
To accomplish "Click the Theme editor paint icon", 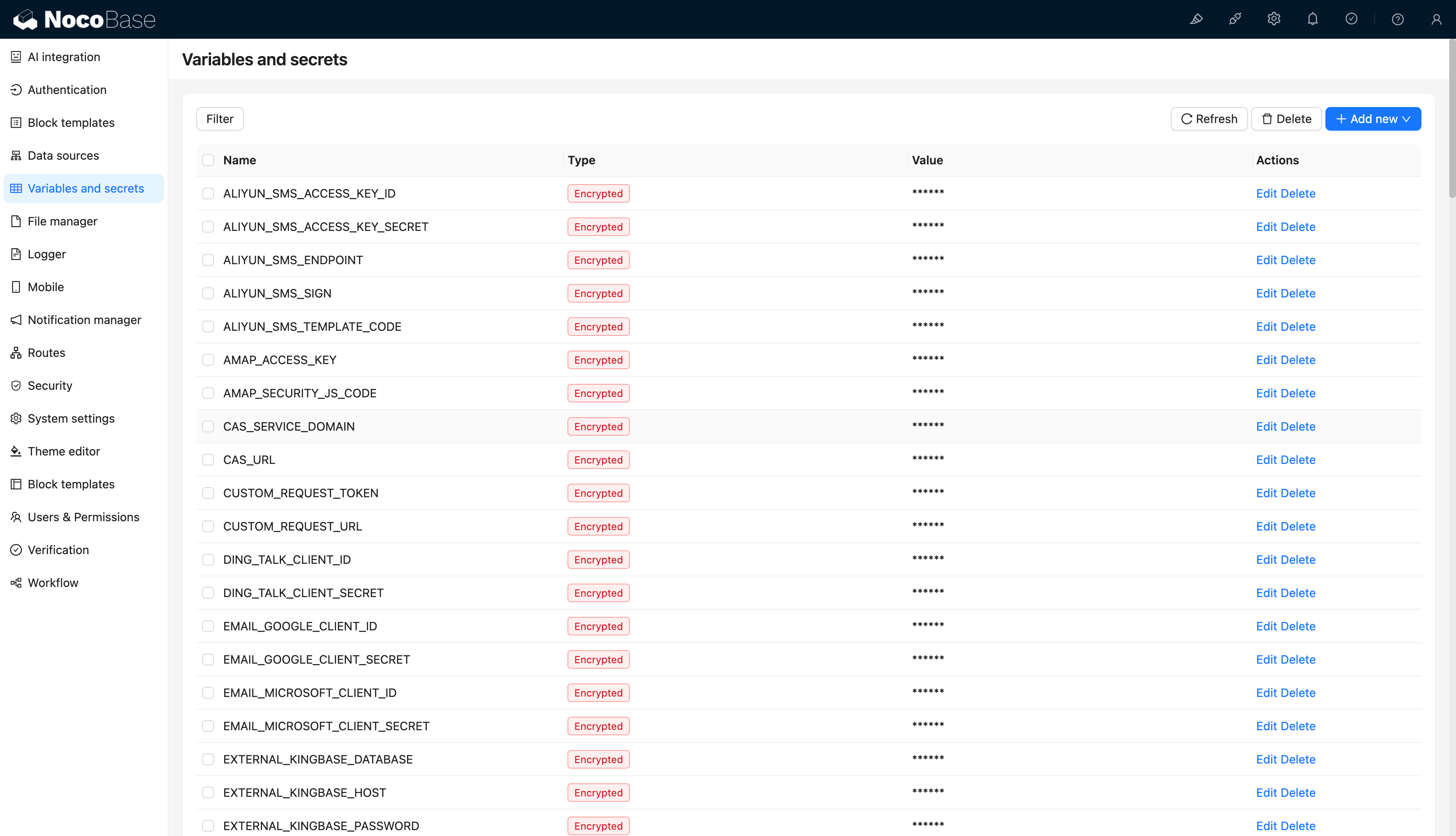I will 16,451.
